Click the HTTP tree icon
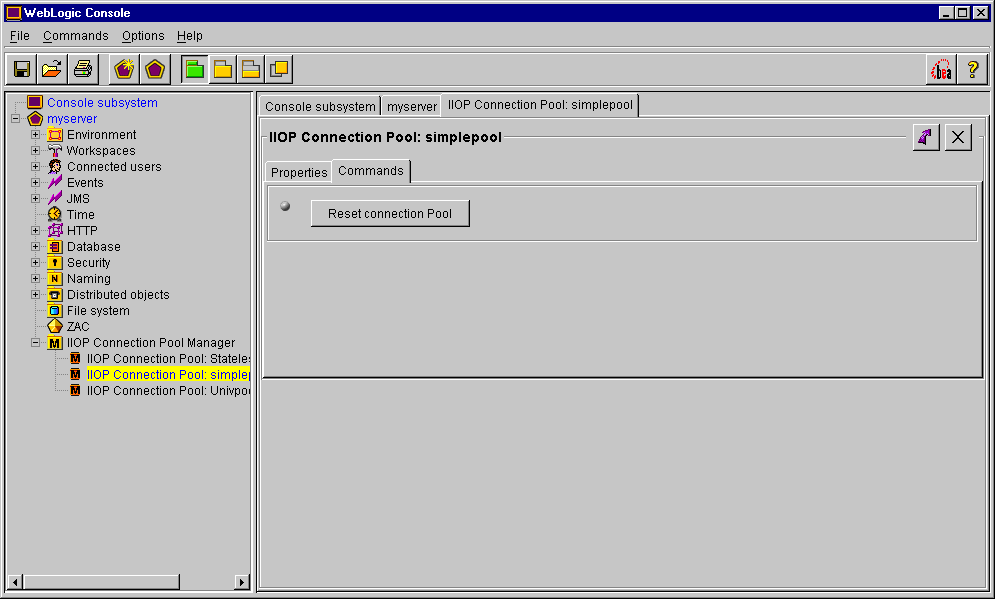 tap(55, 230)
